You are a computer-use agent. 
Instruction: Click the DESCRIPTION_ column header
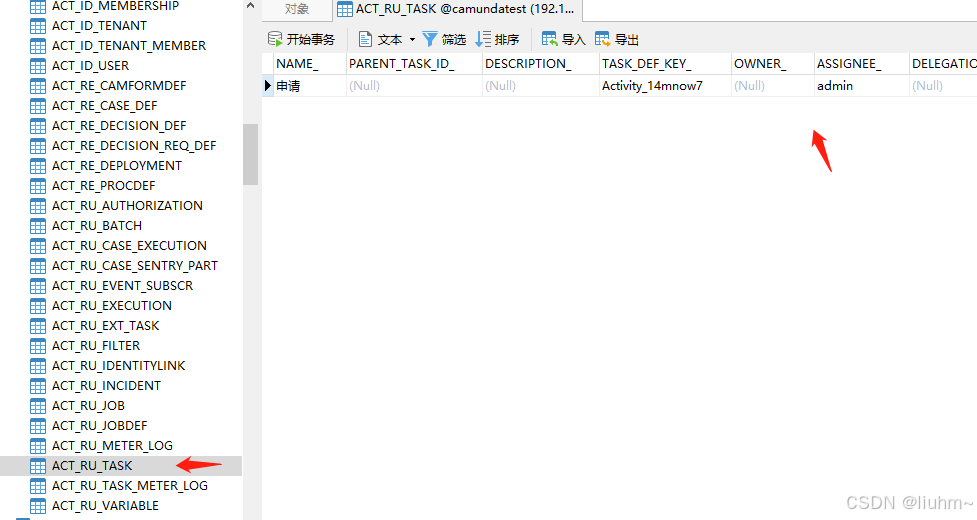coord(540,64)
